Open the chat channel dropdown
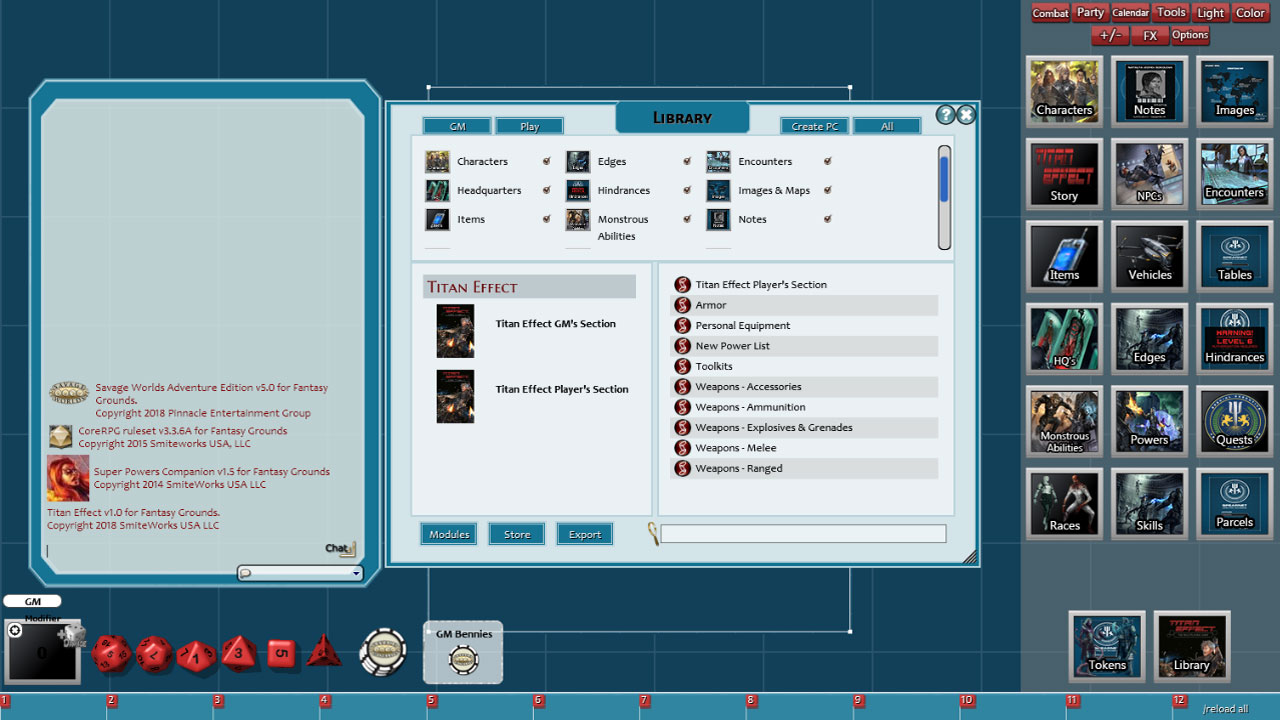Image resolution: width=1280 pixels, height=720 pixels. coord(355,572)
